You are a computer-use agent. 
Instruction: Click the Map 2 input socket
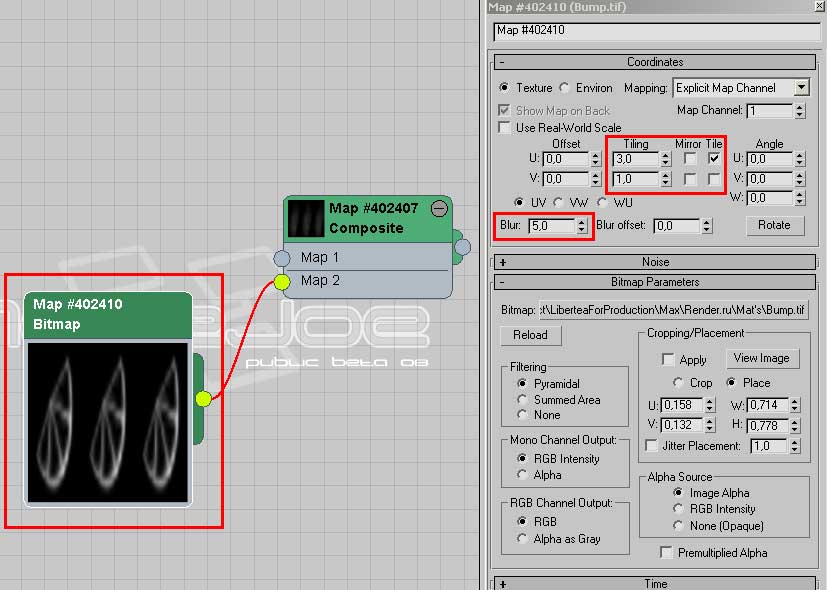pos(282,282)
